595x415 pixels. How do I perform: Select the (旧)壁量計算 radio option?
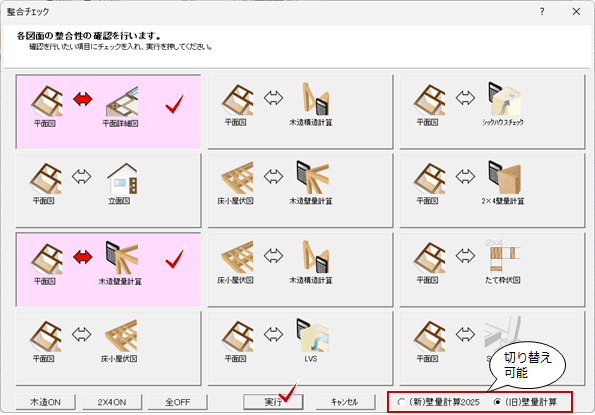(526, 402)
